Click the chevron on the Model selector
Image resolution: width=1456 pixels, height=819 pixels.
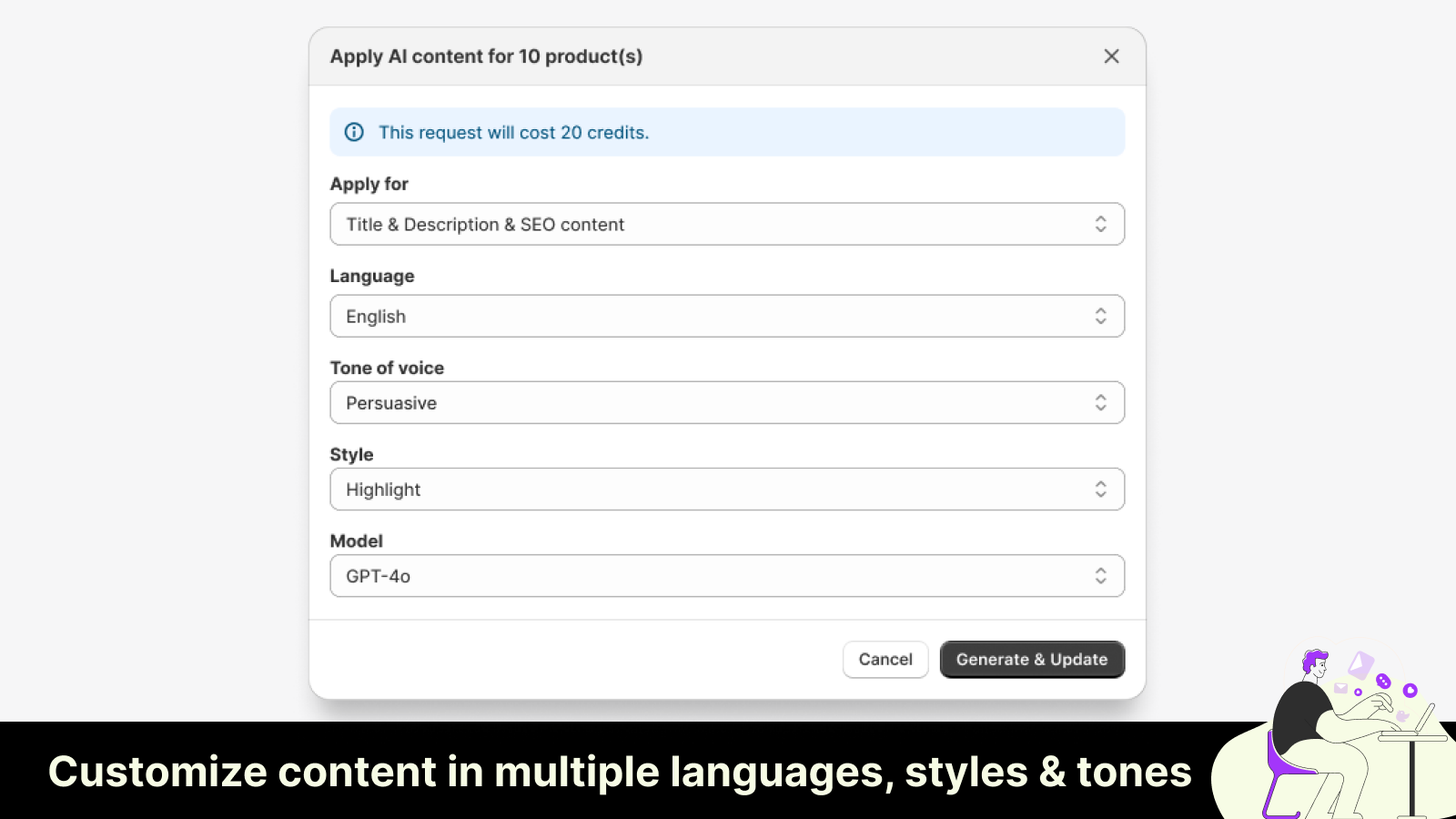coord(1100,575)
